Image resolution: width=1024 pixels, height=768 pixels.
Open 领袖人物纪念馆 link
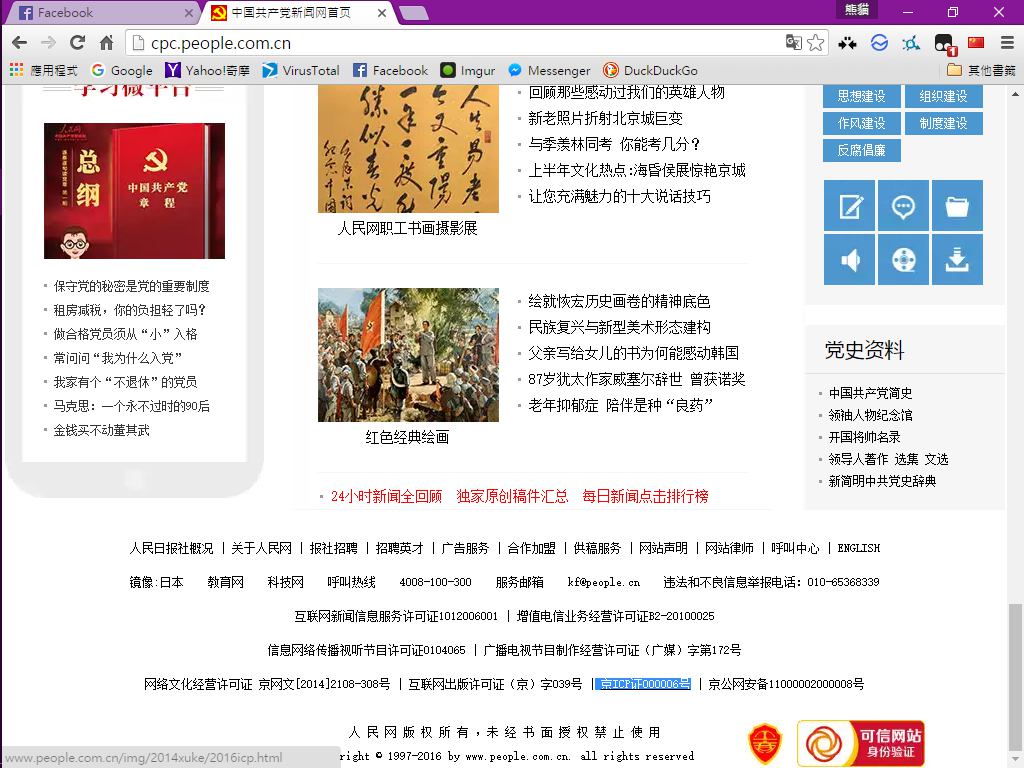tap(871, 415)
